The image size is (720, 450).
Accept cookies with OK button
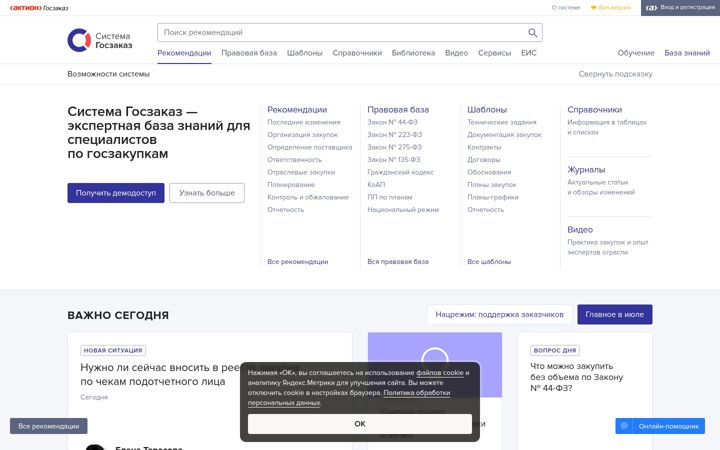[360, 424]
